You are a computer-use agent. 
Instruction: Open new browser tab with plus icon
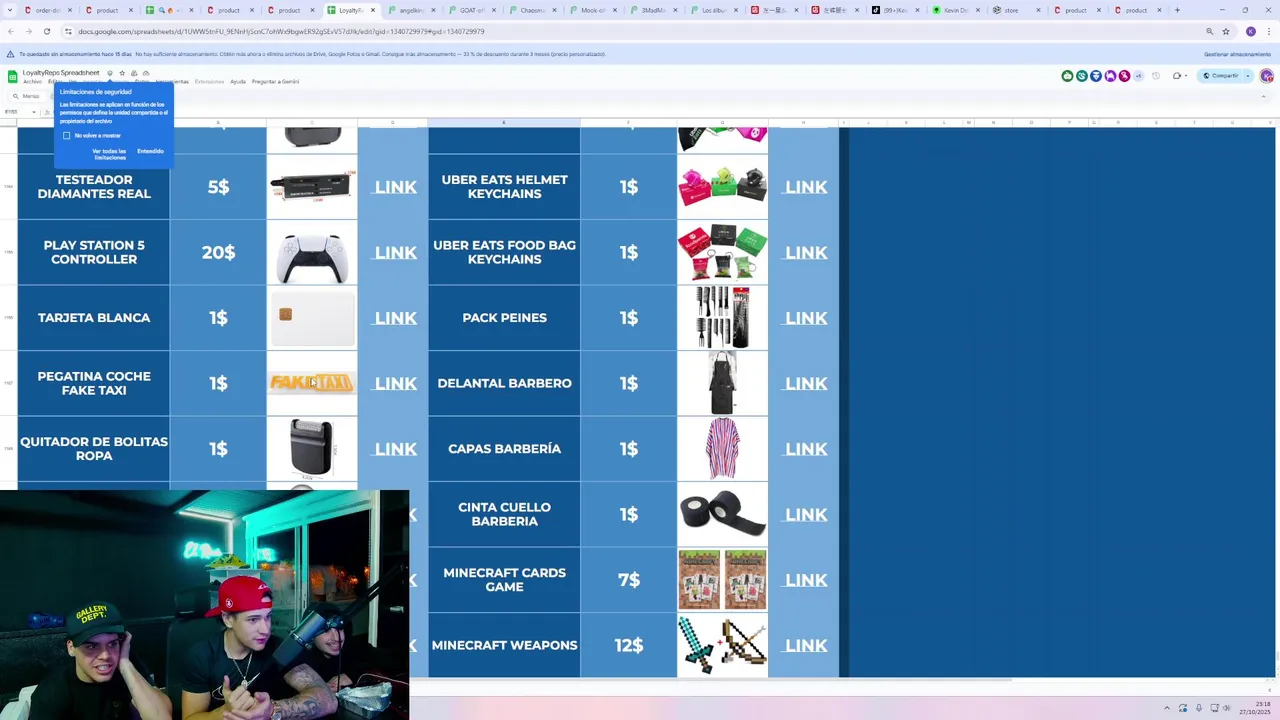pos(1177,10)
